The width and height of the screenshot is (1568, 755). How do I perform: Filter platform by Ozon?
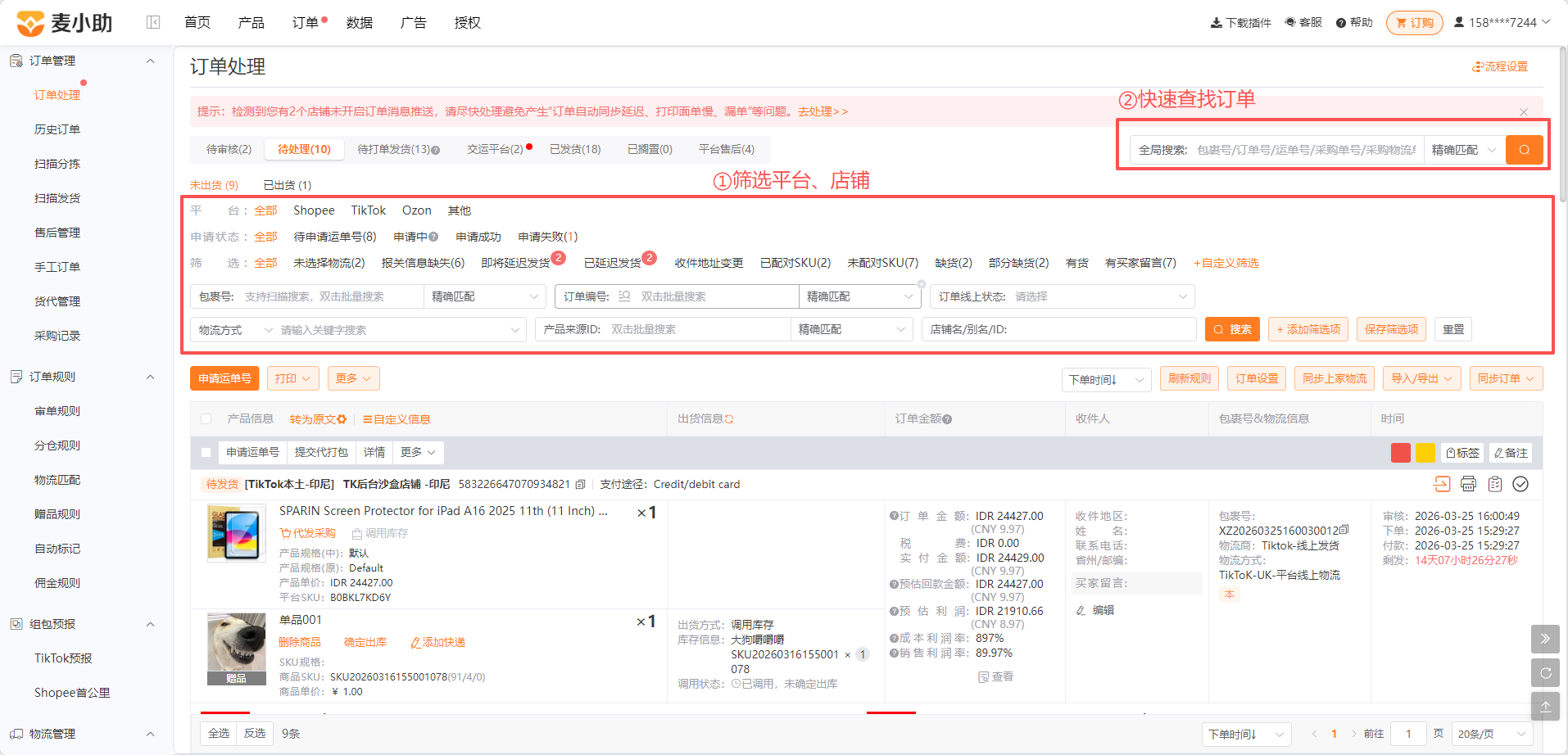[416, 210]
